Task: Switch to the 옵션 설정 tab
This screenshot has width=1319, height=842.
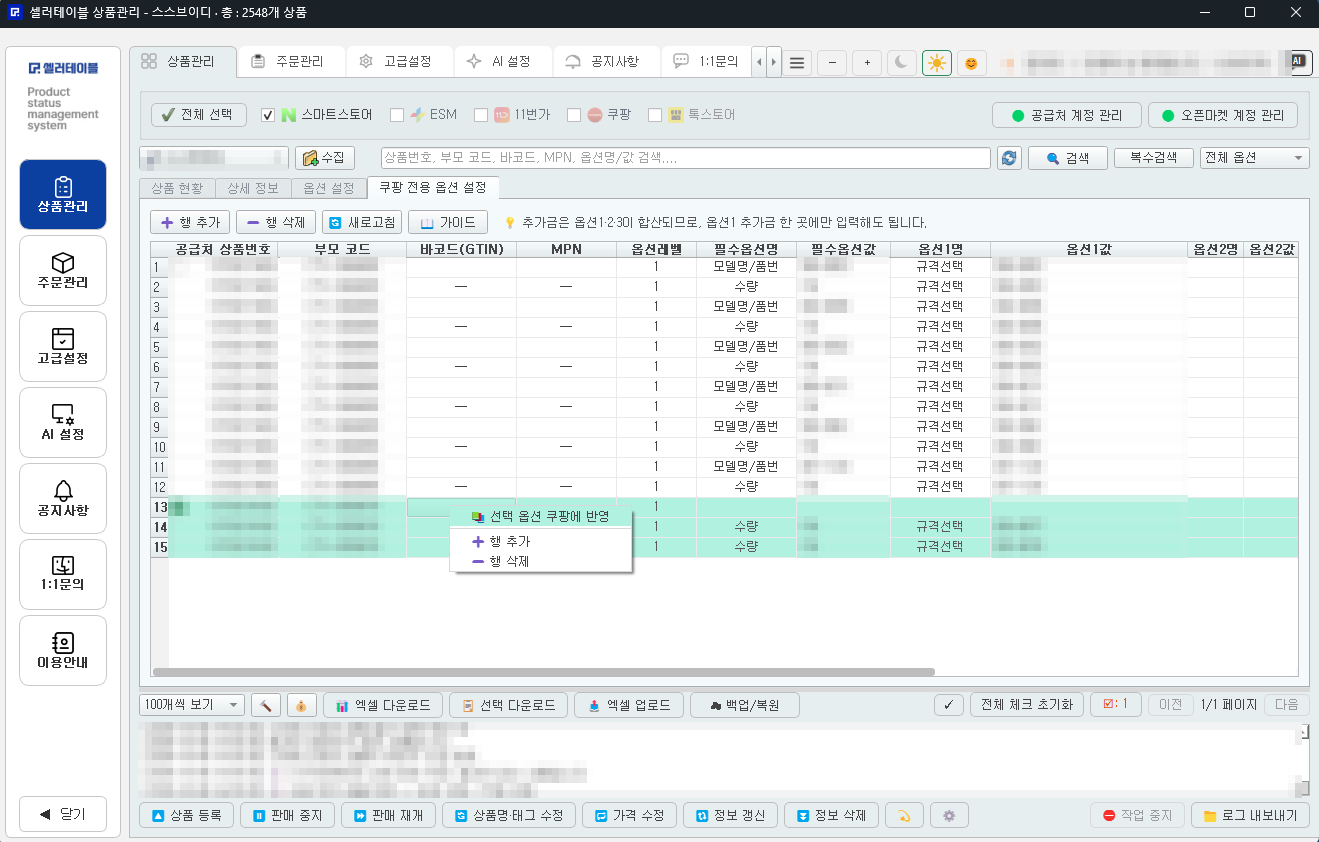Action: (x=329, y=188)
